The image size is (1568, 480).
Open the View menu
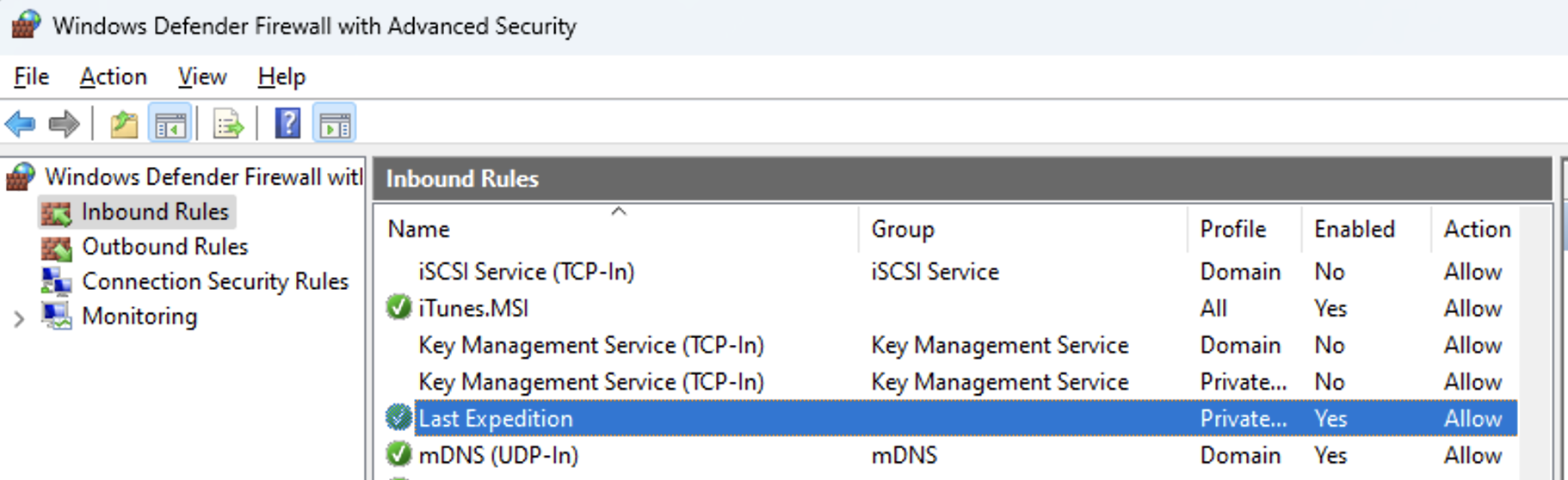[x=202, y=77]
